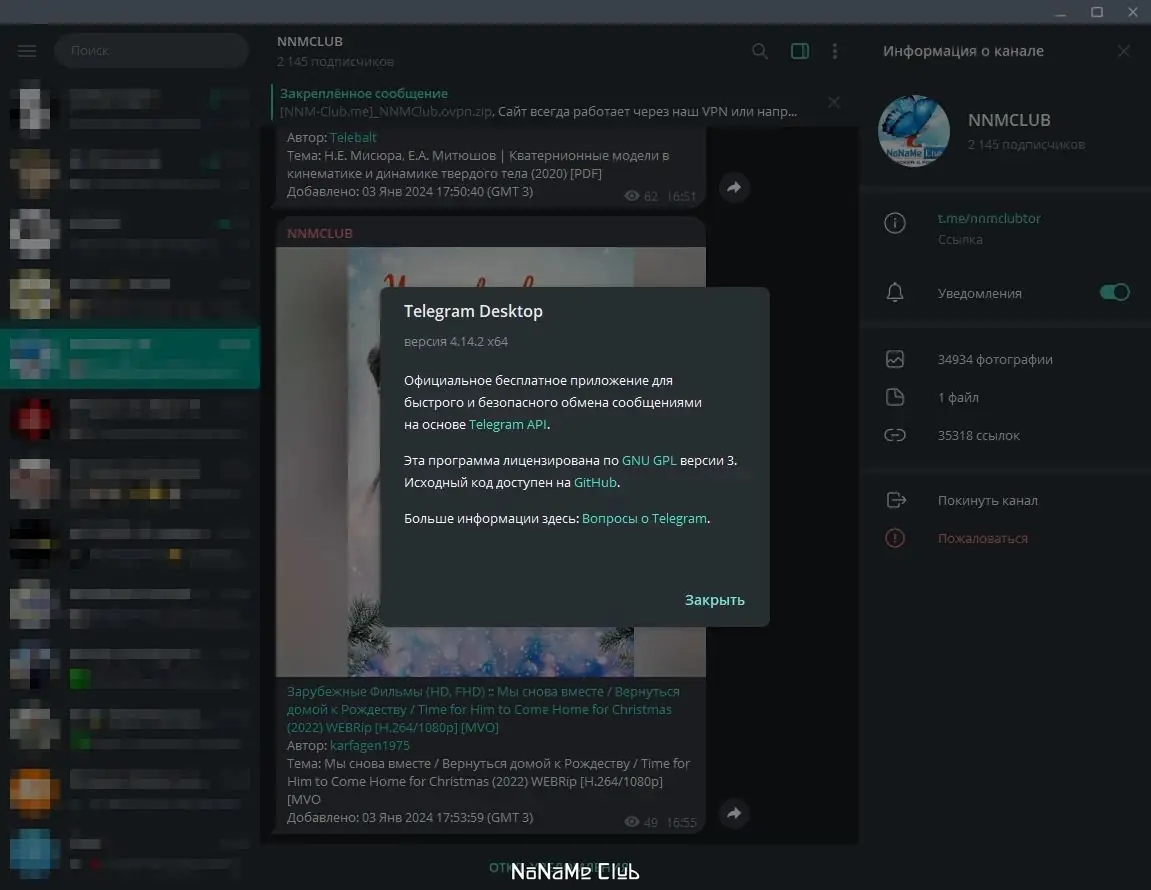Click the search field labeled Поиск

pos(151,51)
